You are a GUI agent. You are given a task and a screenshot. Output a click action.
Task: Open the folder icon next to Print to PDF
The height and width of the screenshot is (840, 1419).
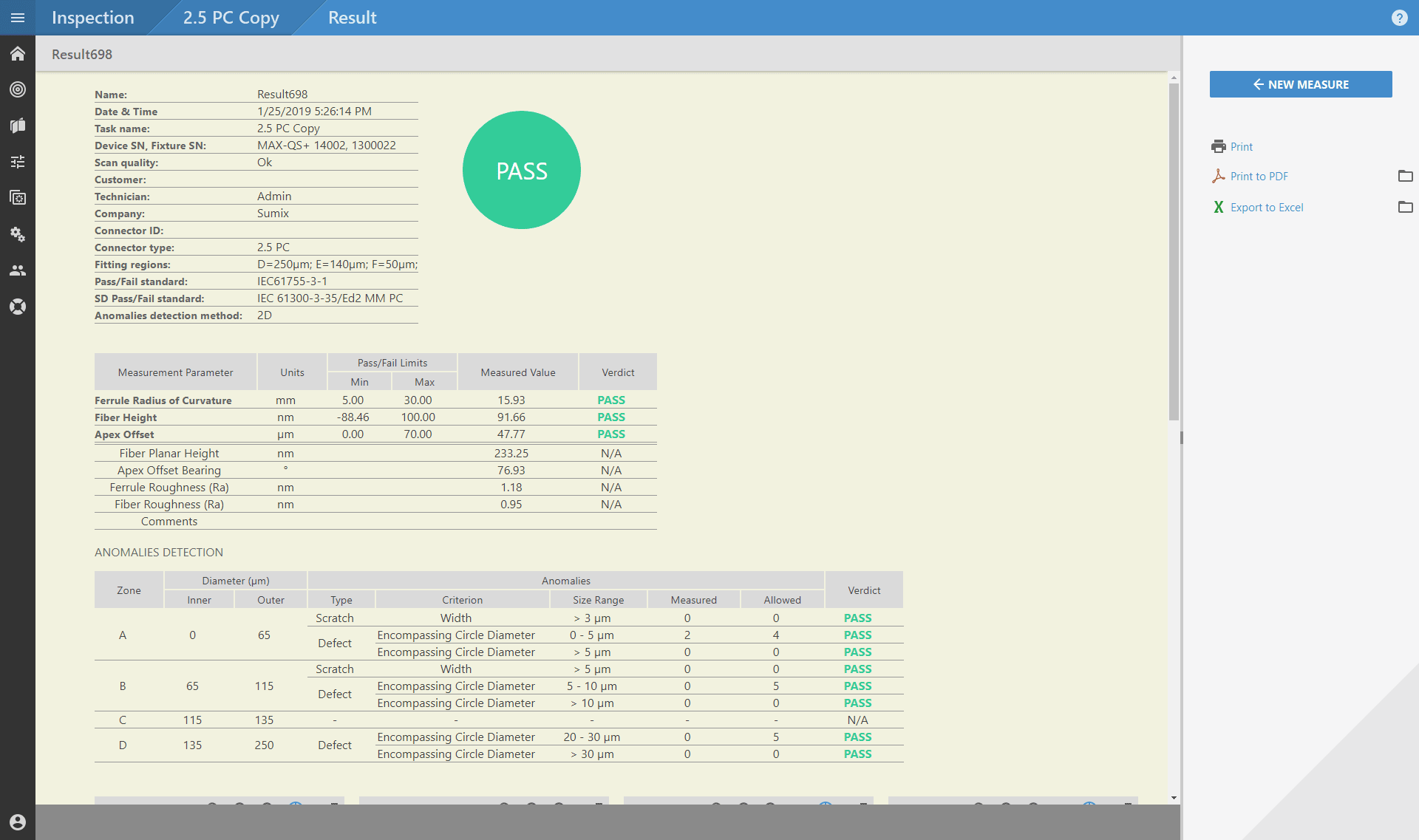1406,176
